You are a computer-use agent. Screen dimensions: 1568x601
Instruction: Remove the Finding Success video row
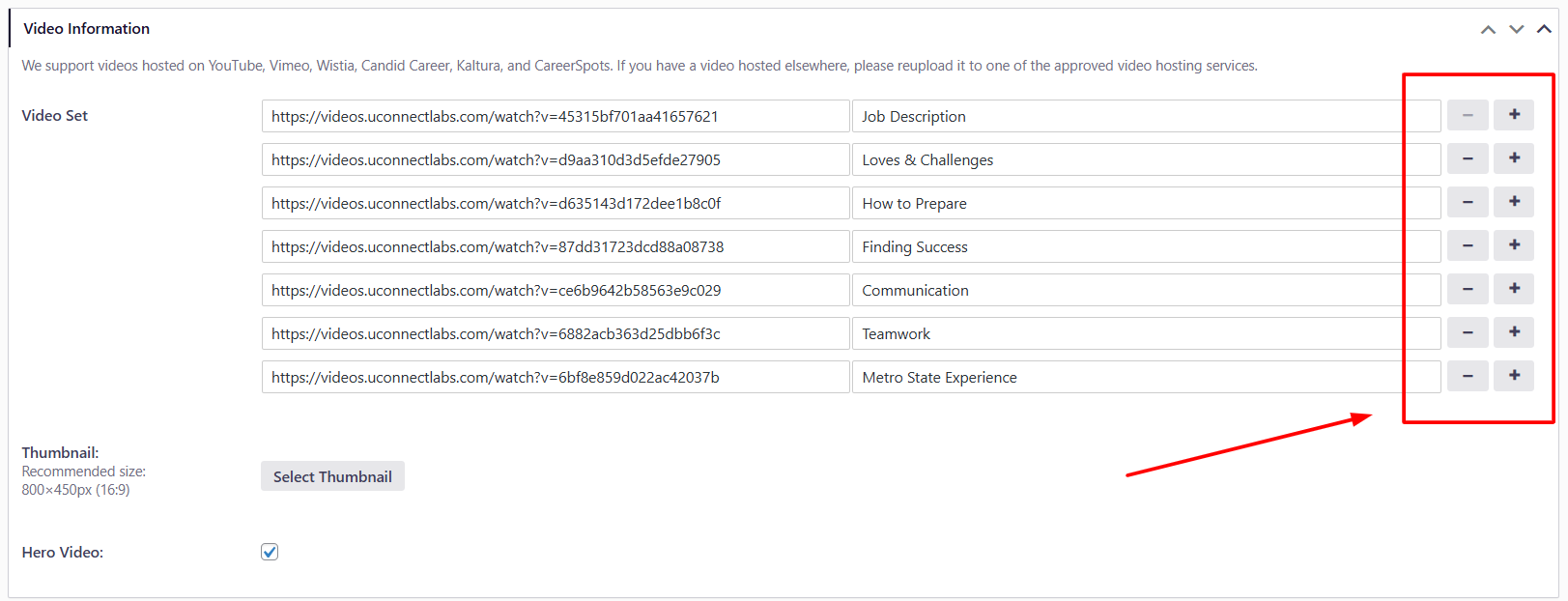click(x=1467, y=245)
